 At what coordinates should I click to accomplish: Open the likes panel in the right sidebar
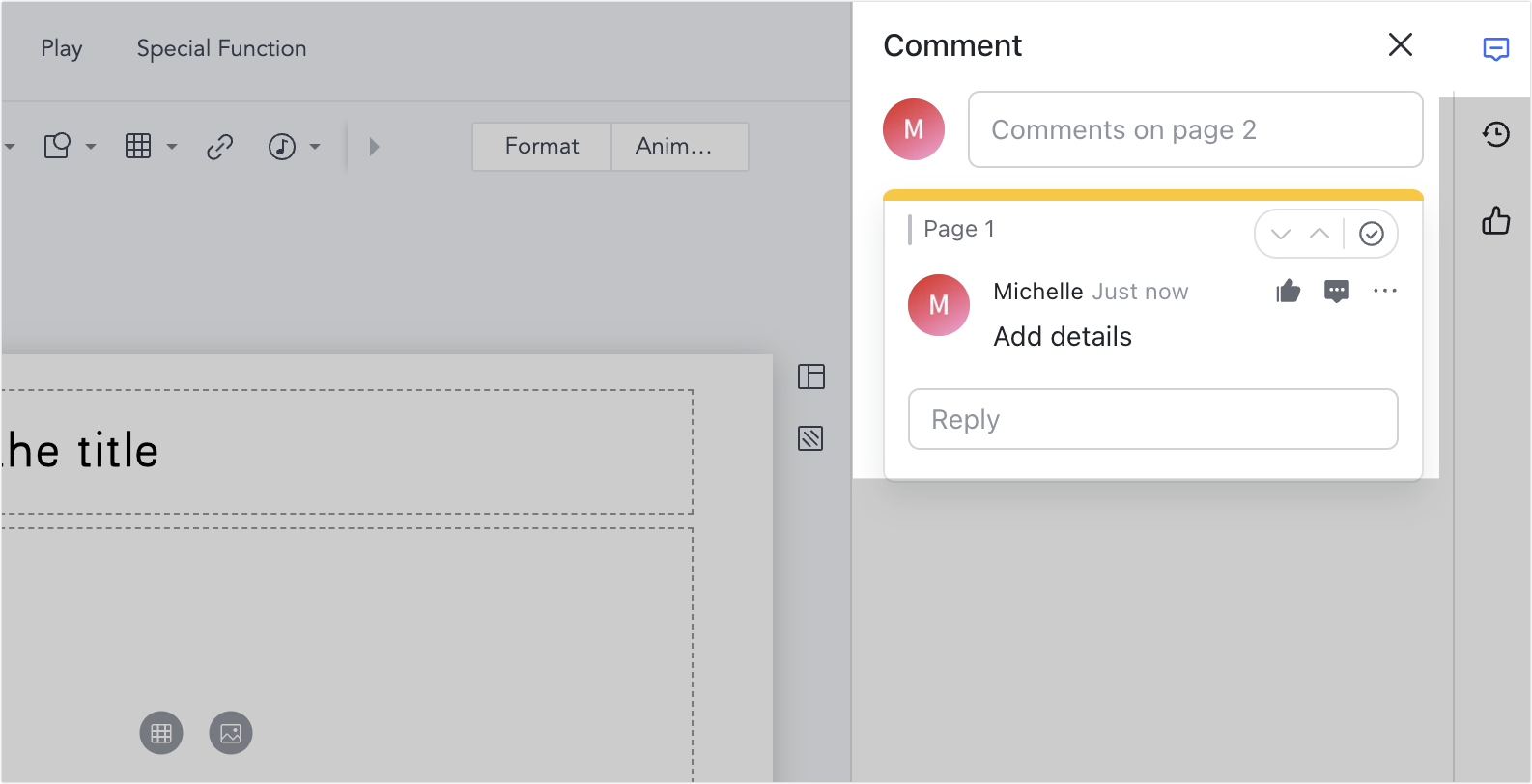click(1495, 221)
